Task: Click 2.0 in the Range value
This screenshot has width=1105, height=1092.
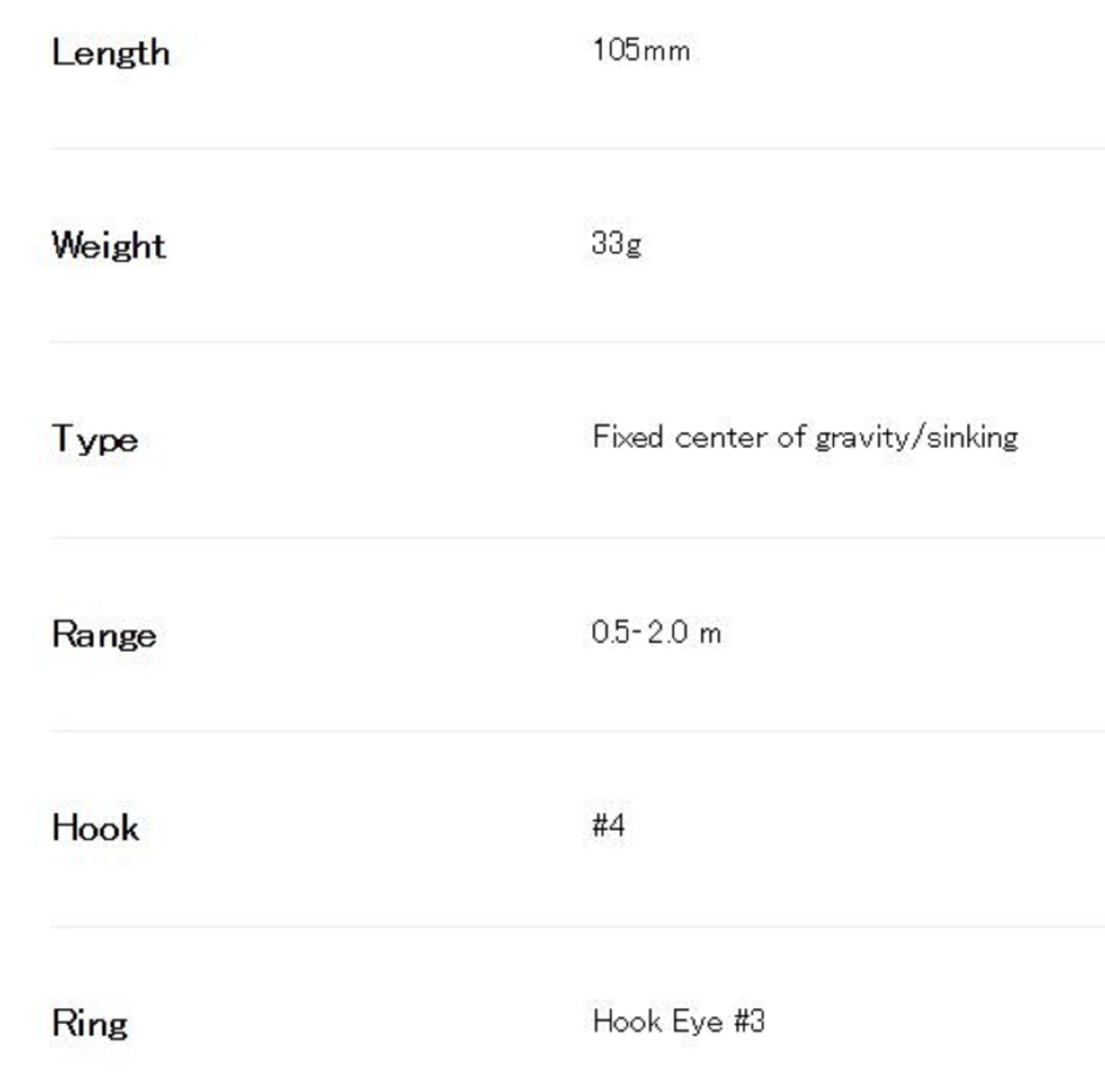Action: pos(667,632)
